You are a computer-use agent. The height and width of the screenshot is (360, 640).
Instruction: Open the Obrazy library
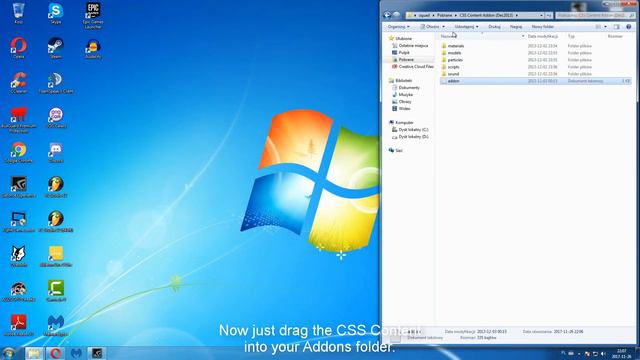pos(405,101)
